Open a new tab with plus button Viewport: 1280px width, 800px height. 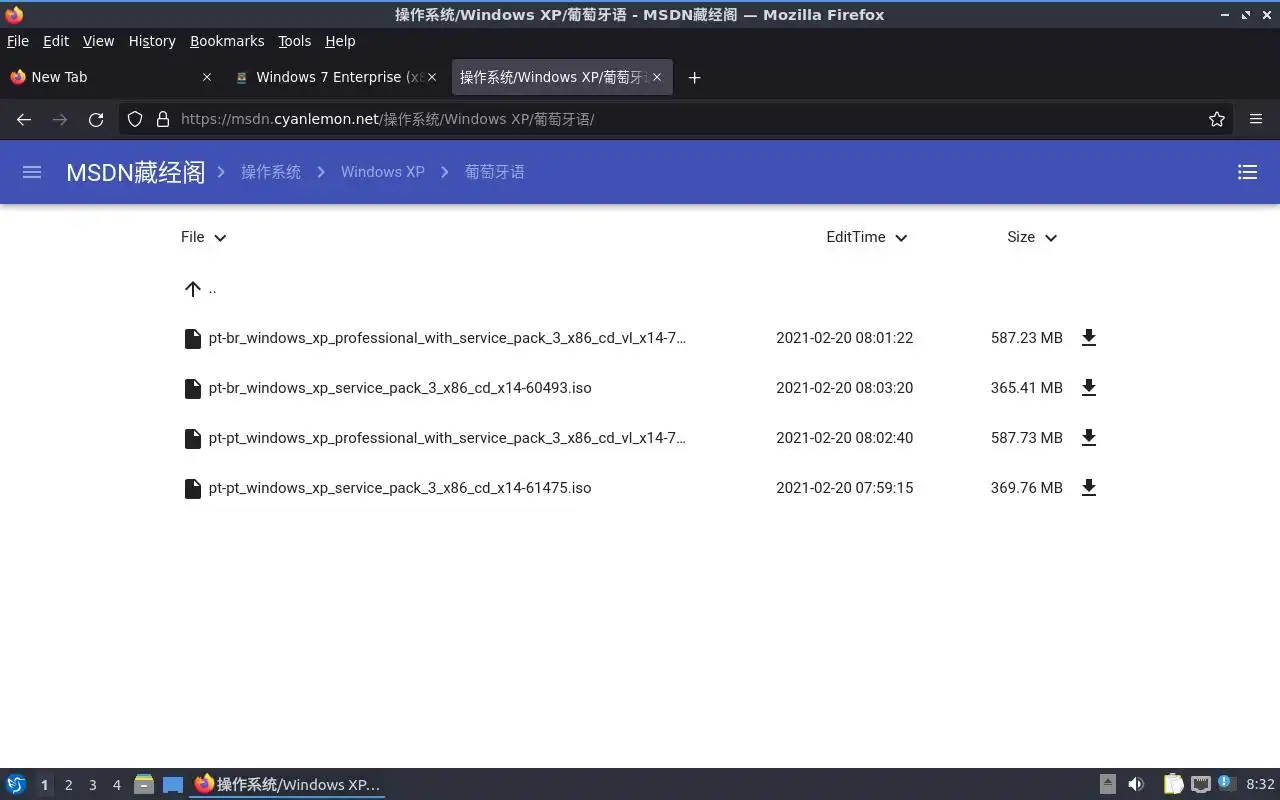click(x=694, y=77)
